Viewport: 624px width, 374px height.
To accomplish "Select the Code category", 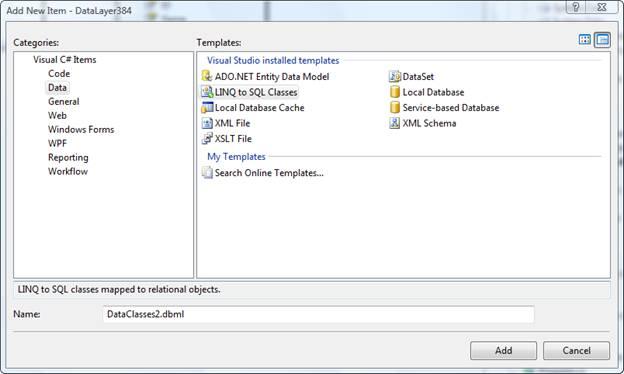I will [59, 74].
